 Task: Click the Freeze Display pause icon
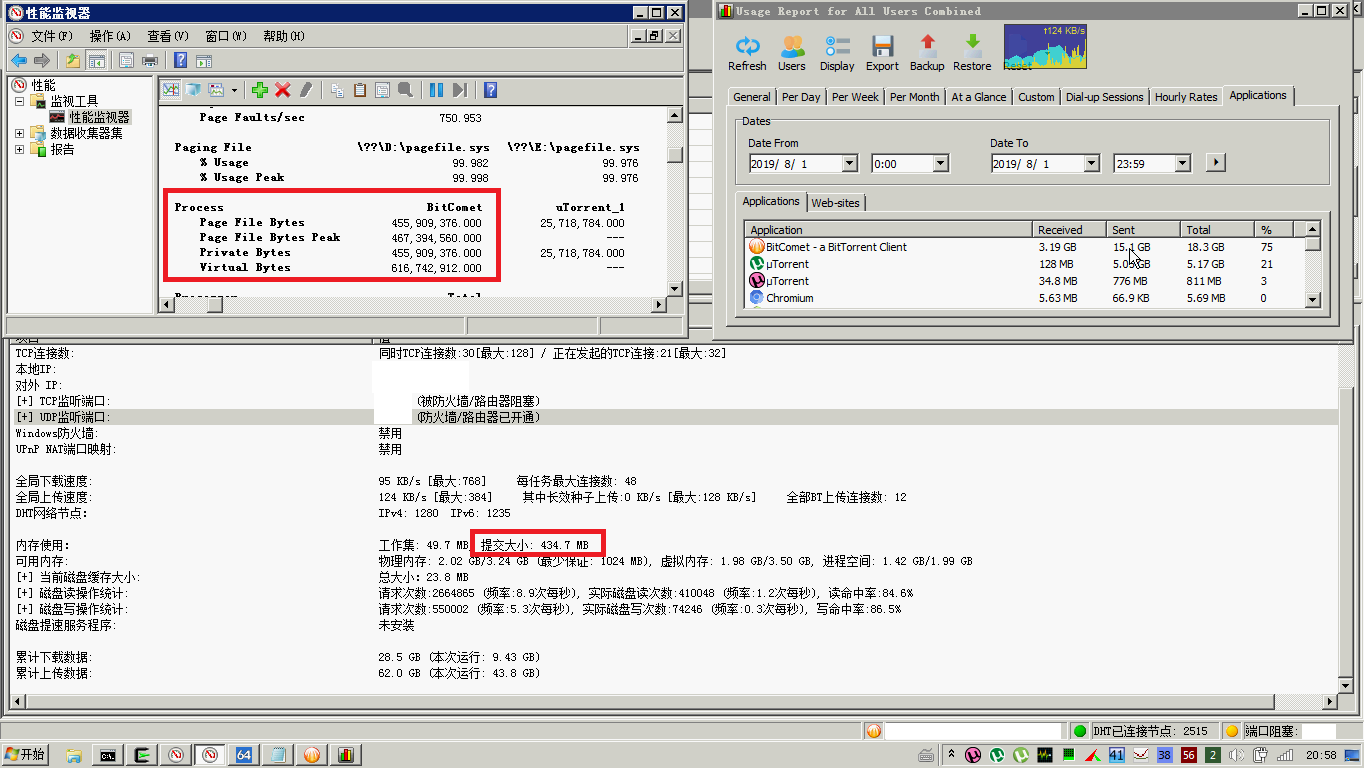coord(436,90)
